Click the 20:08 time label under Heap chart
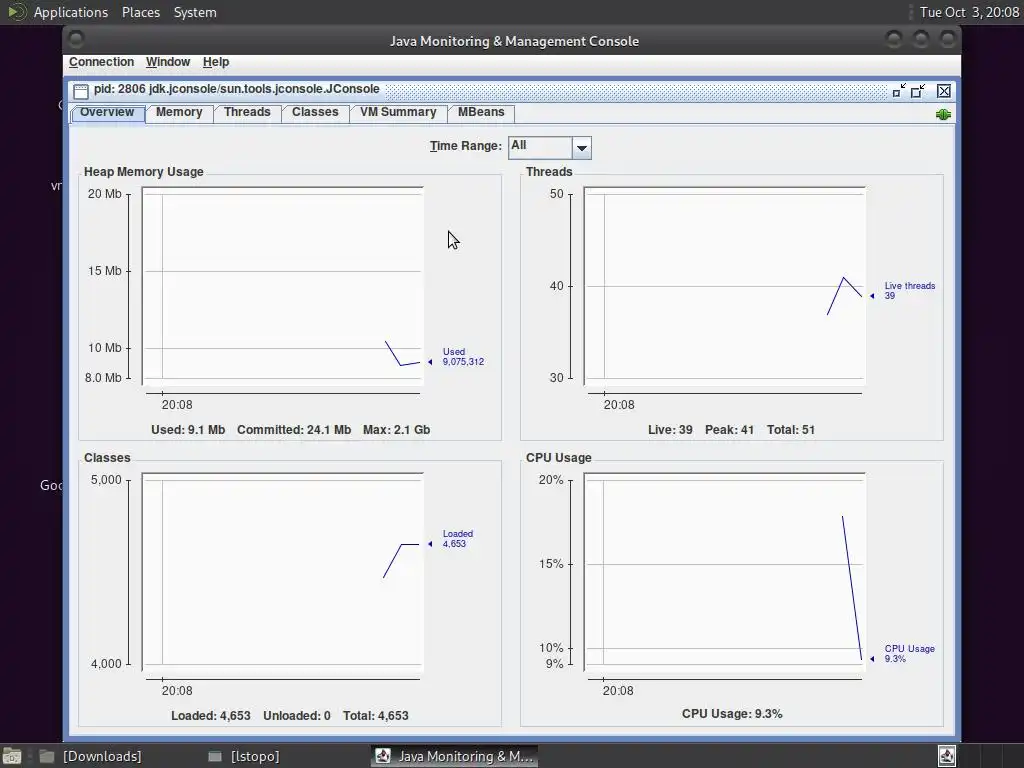This screenshot has width=1024, height=768. (x=177, y=405)
